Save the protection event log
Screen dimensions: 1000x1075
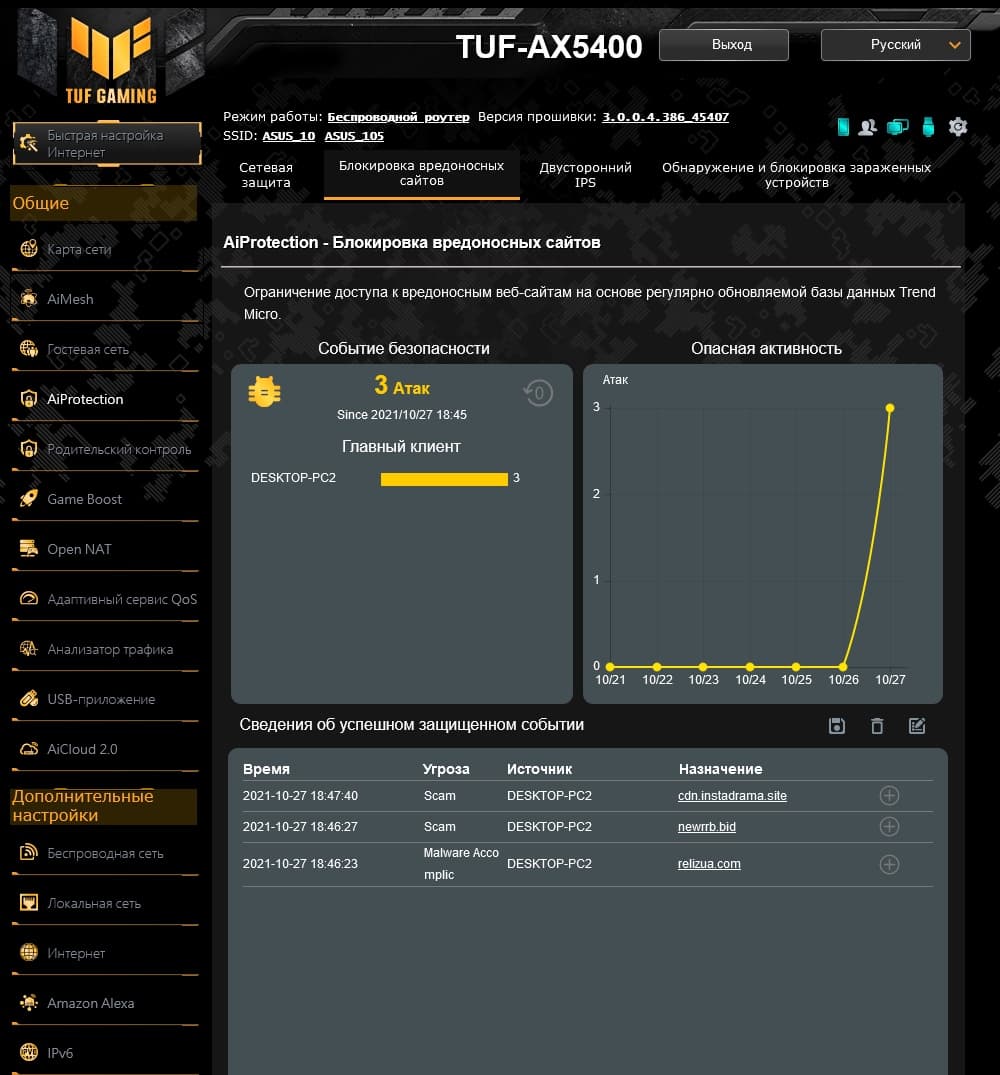[836, 726]
